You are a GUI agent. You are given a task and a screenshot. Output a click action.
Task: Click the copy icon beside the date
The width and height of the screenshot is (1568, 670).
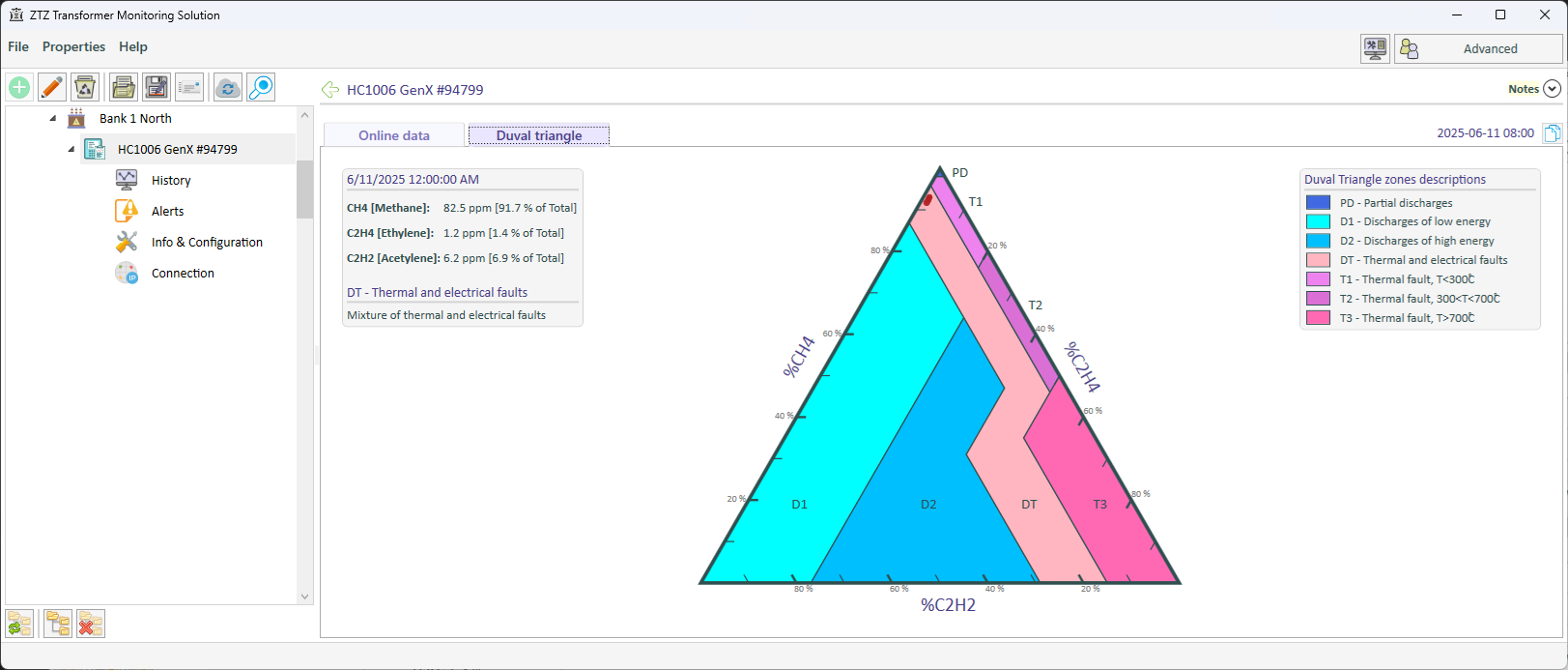pyautogui.click(x=1552, y=133)
